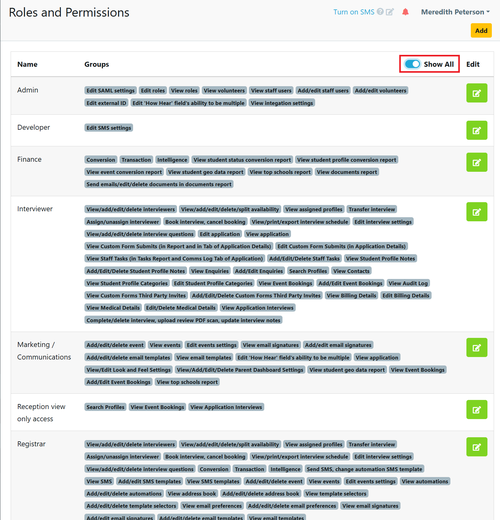Viewport: 500px width, 520px height.
Task: Open the Developer role edit icon
Action: [477, 130]
